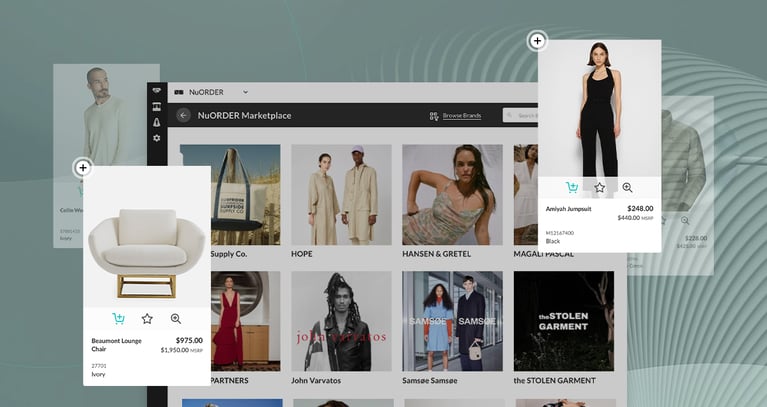This screenshot has height=407, width=767.
Task: Click the Amiyah Jumpsuit product title
Action: coord(568,209)
